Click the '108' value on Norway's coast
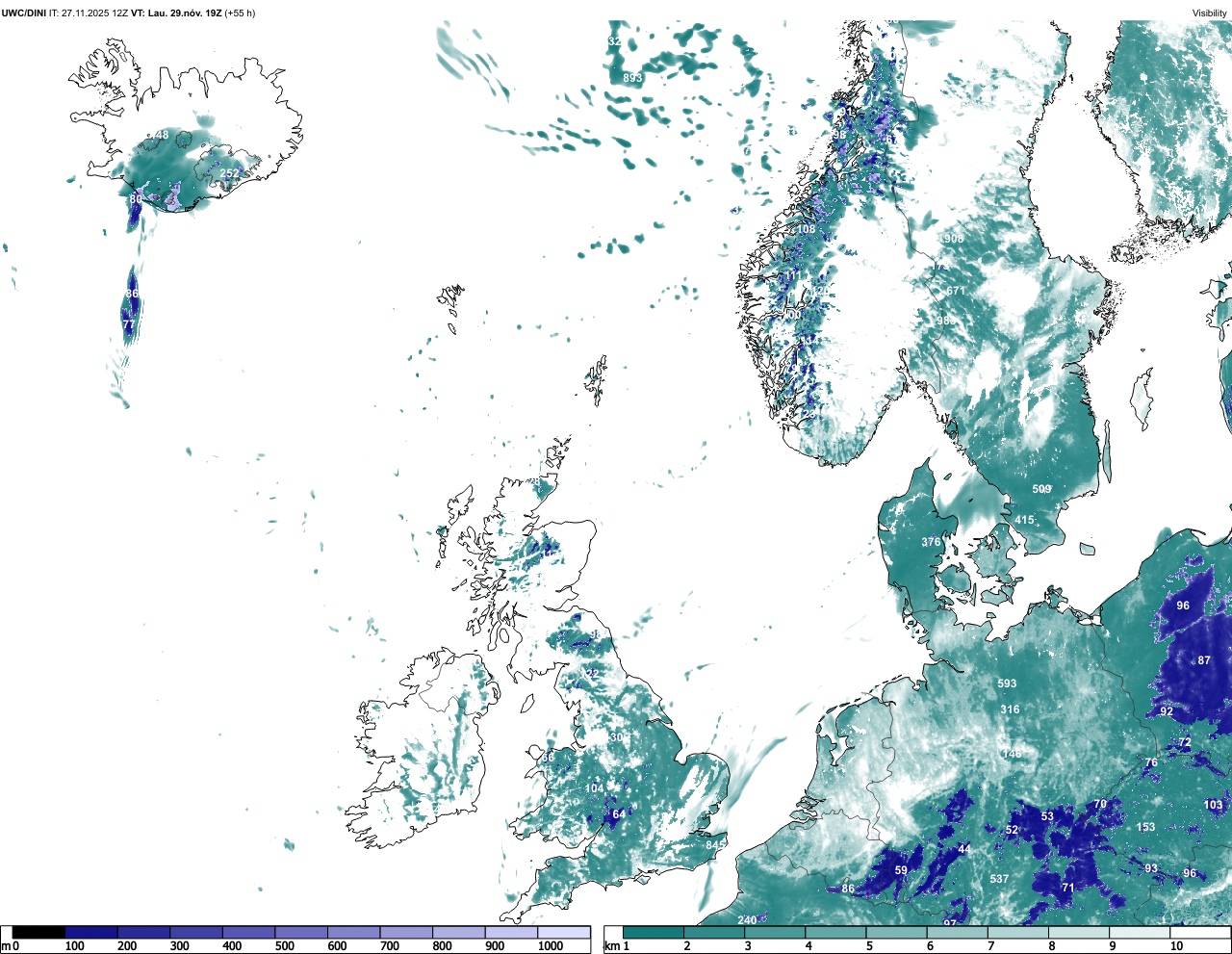This screenshot has height=954, width=1232. [x=806, y=229]
